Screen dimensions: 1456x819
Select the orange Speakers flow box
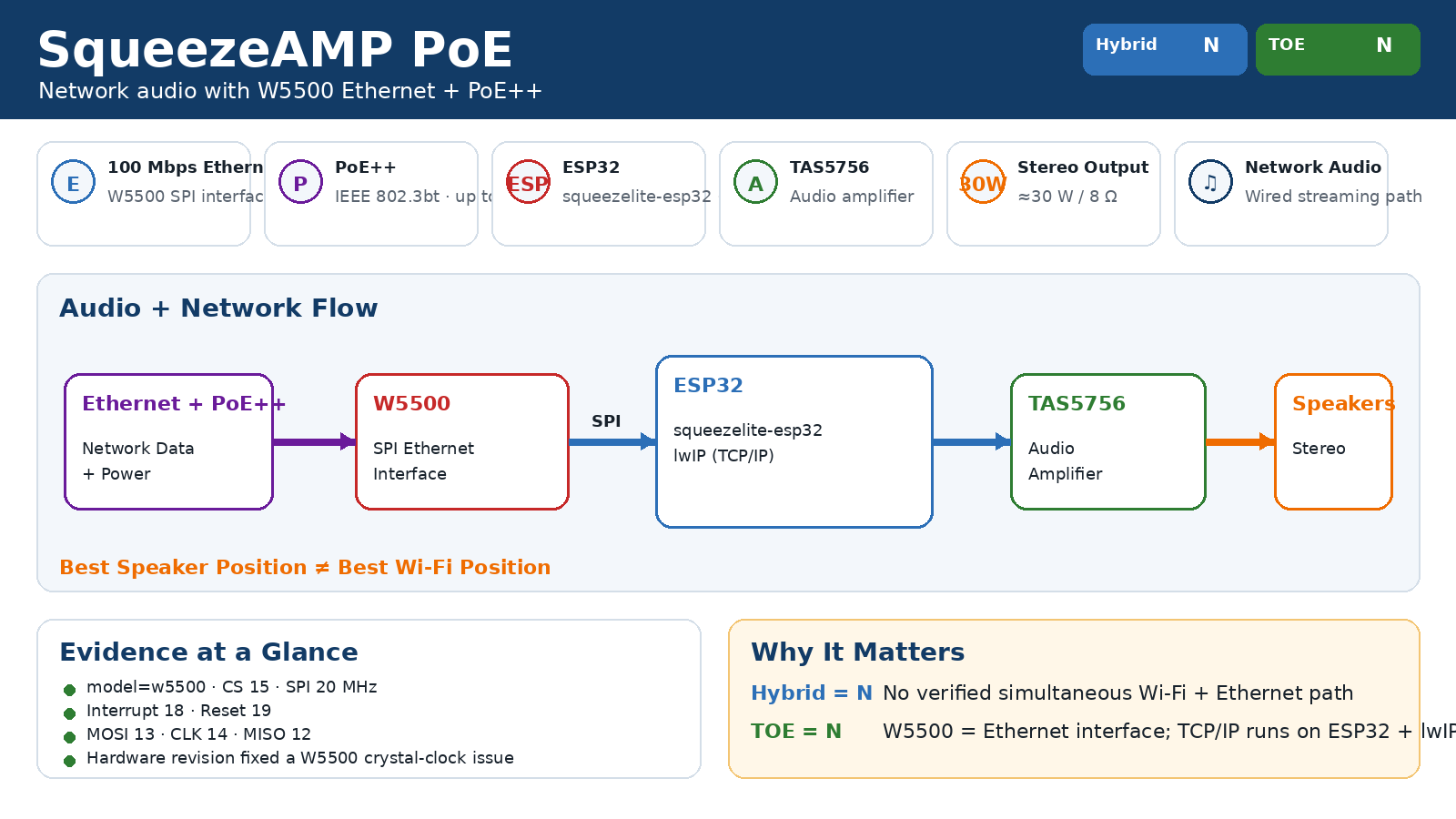[1334, 441]
